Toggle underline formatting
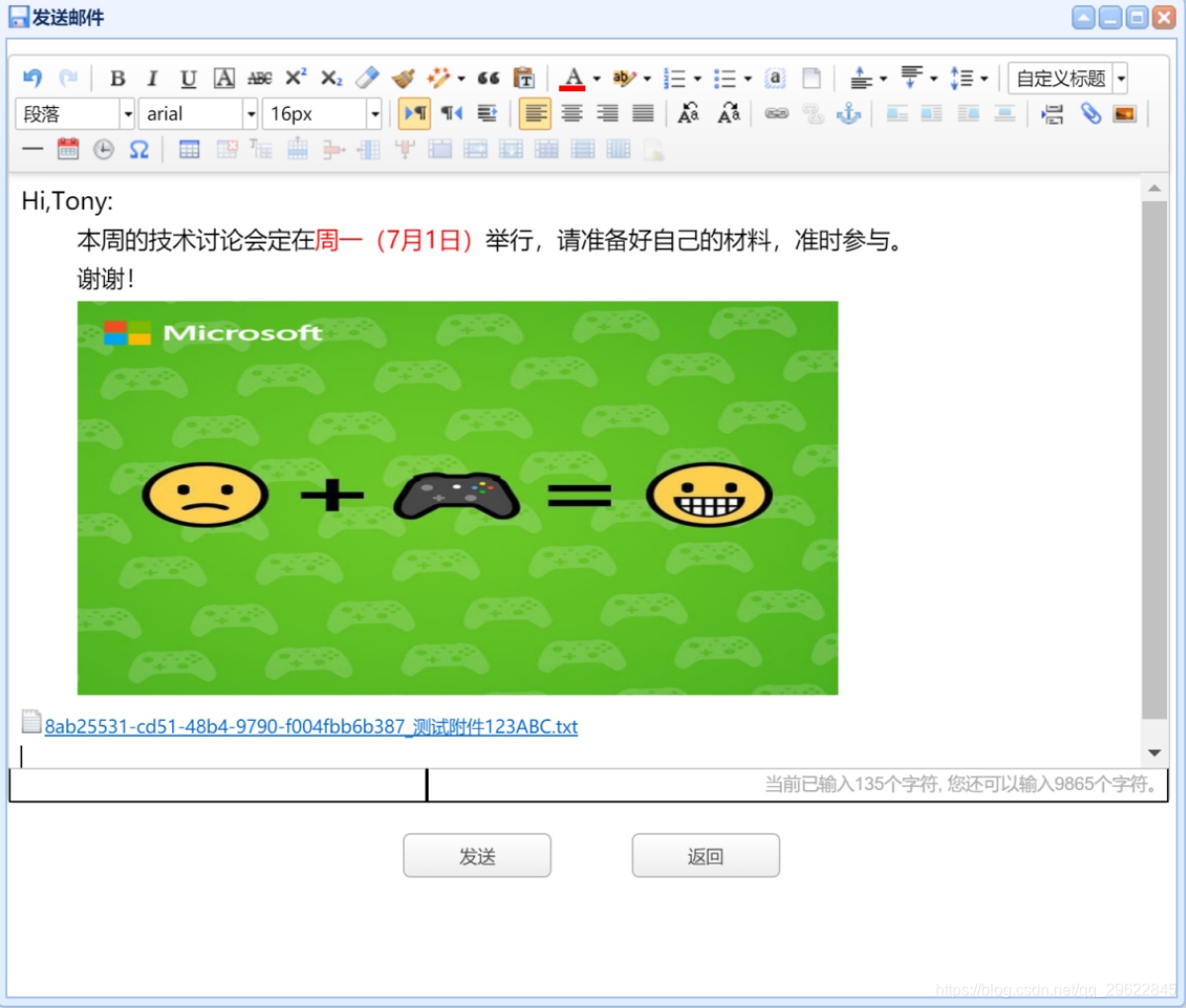1186x1008 pixels. (187, 78)
